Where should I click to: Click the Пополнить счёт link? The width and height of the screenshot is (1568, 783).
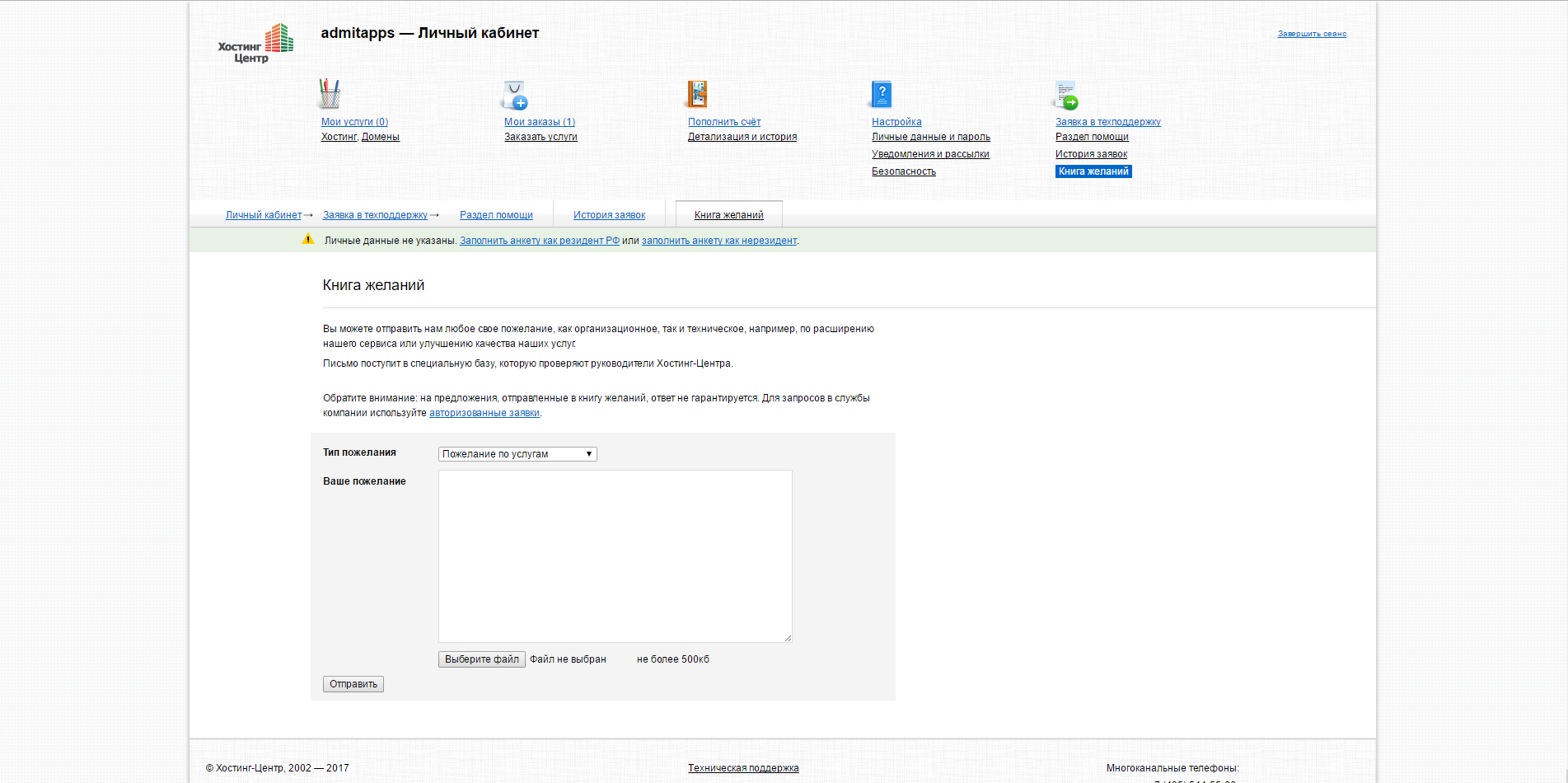(724, 122)
